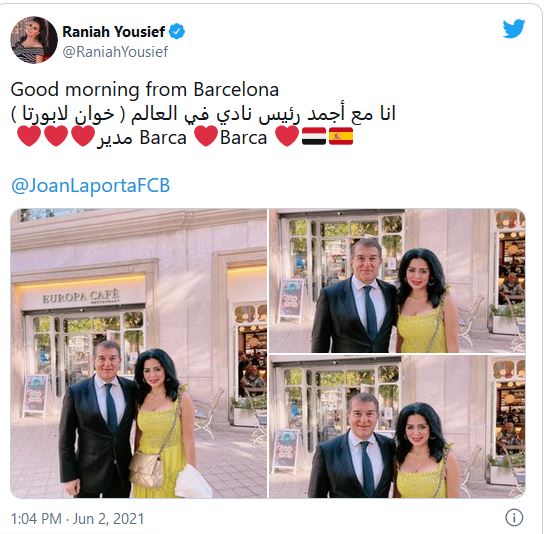
Task: Click the gold handbag in the left photo
Action: [x=146, y=470]
